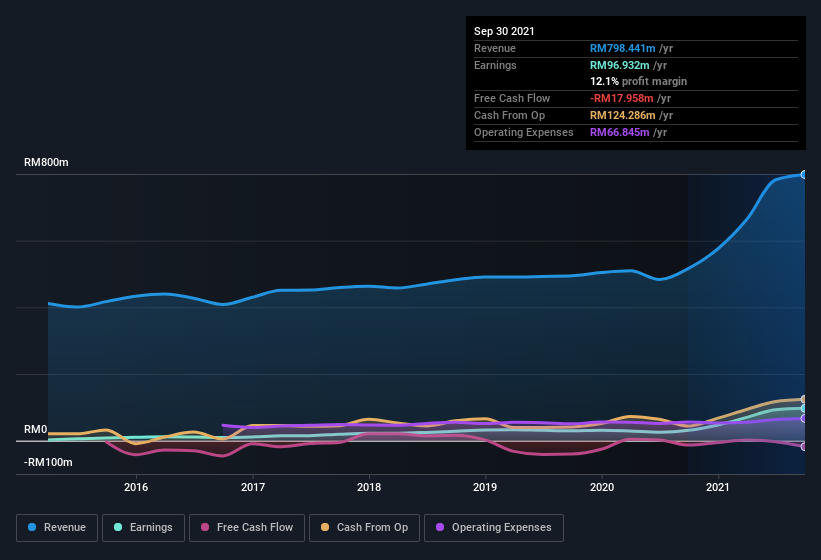Toggle the Earnings legend button
821x560 pixels.
[x=143, y=528]
